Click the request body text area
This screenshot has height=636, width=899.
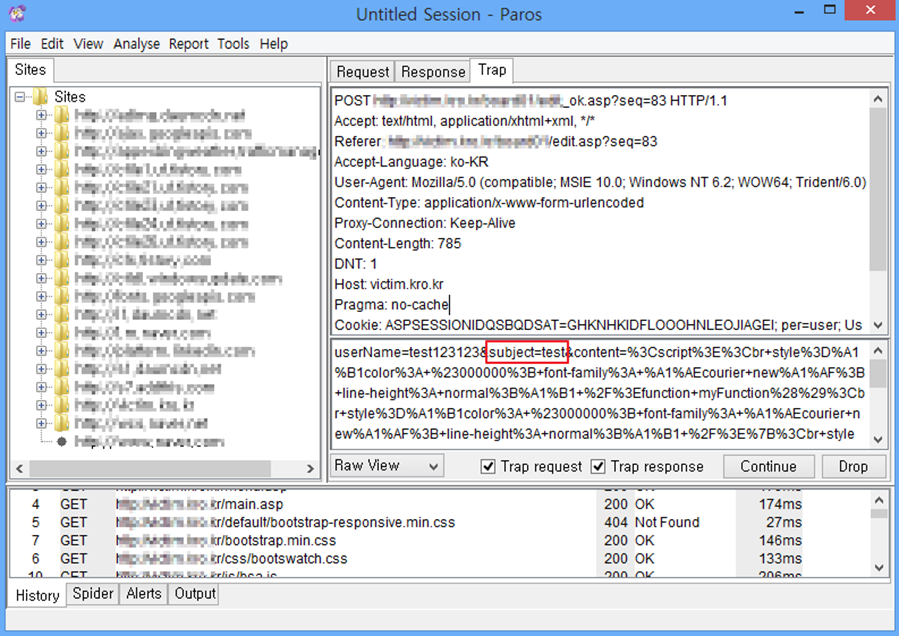point(600,393)
